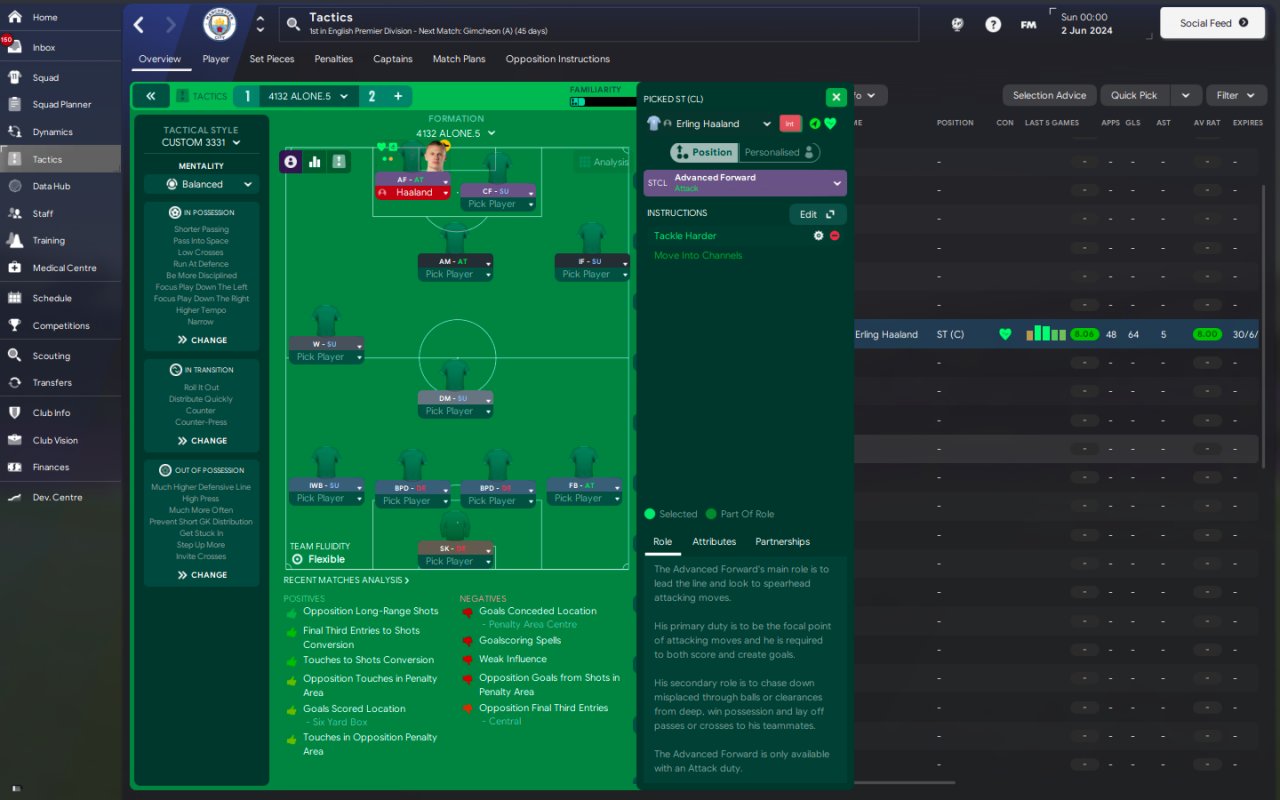Screen dimensions: 1280x800
Task: Select tactic slot 2
Action: [372, 96]
